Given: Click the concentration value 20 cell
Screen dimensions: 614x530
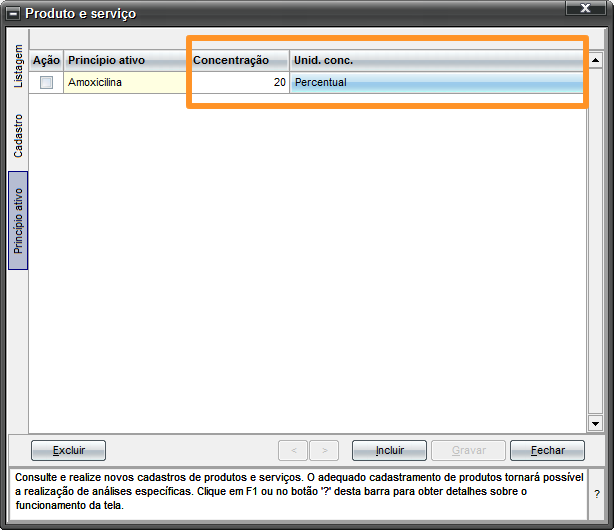Looking at the screenshot, I should pos(239,82).
